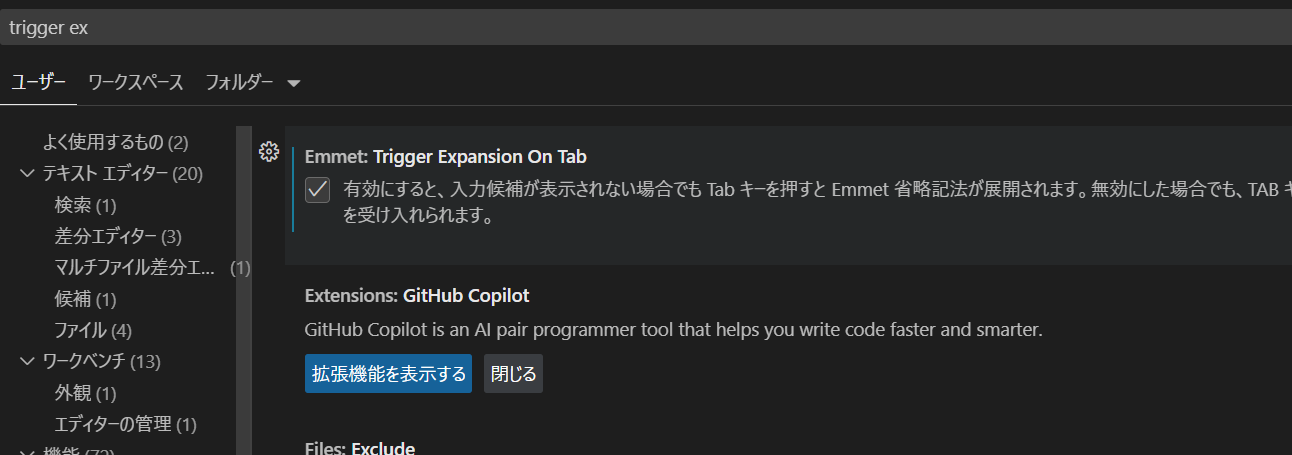Switch to the ワークスペース settings tab
1292x455 pixels.
(x=136, y=83)
